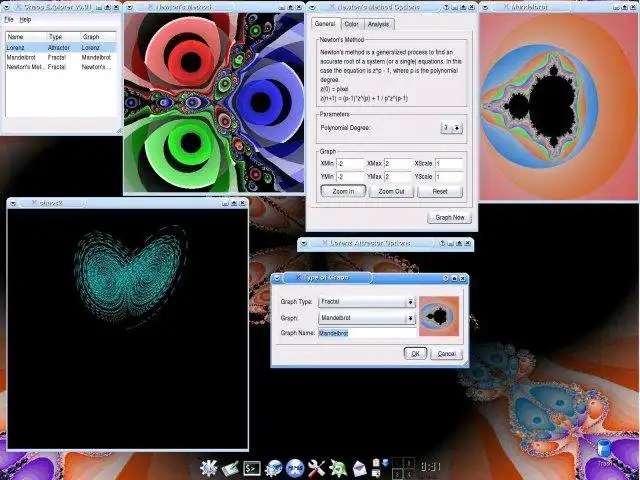
Task: Click the clipboard tray icon in the panel
Action: tap(376, 463)
